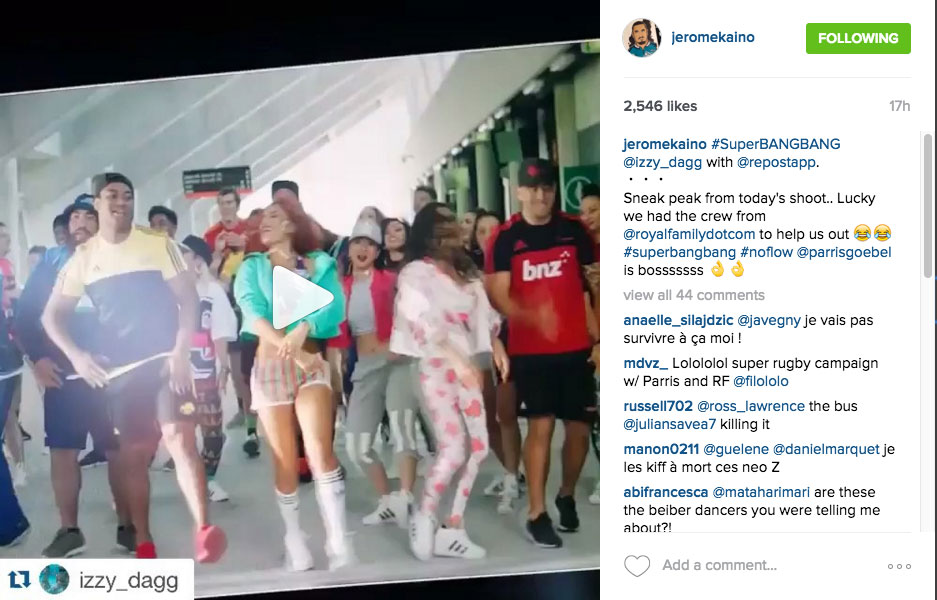Open izzy_dagg's round avatar on repost badge
Screen dimensions: 937x600
tap(54, 579)
